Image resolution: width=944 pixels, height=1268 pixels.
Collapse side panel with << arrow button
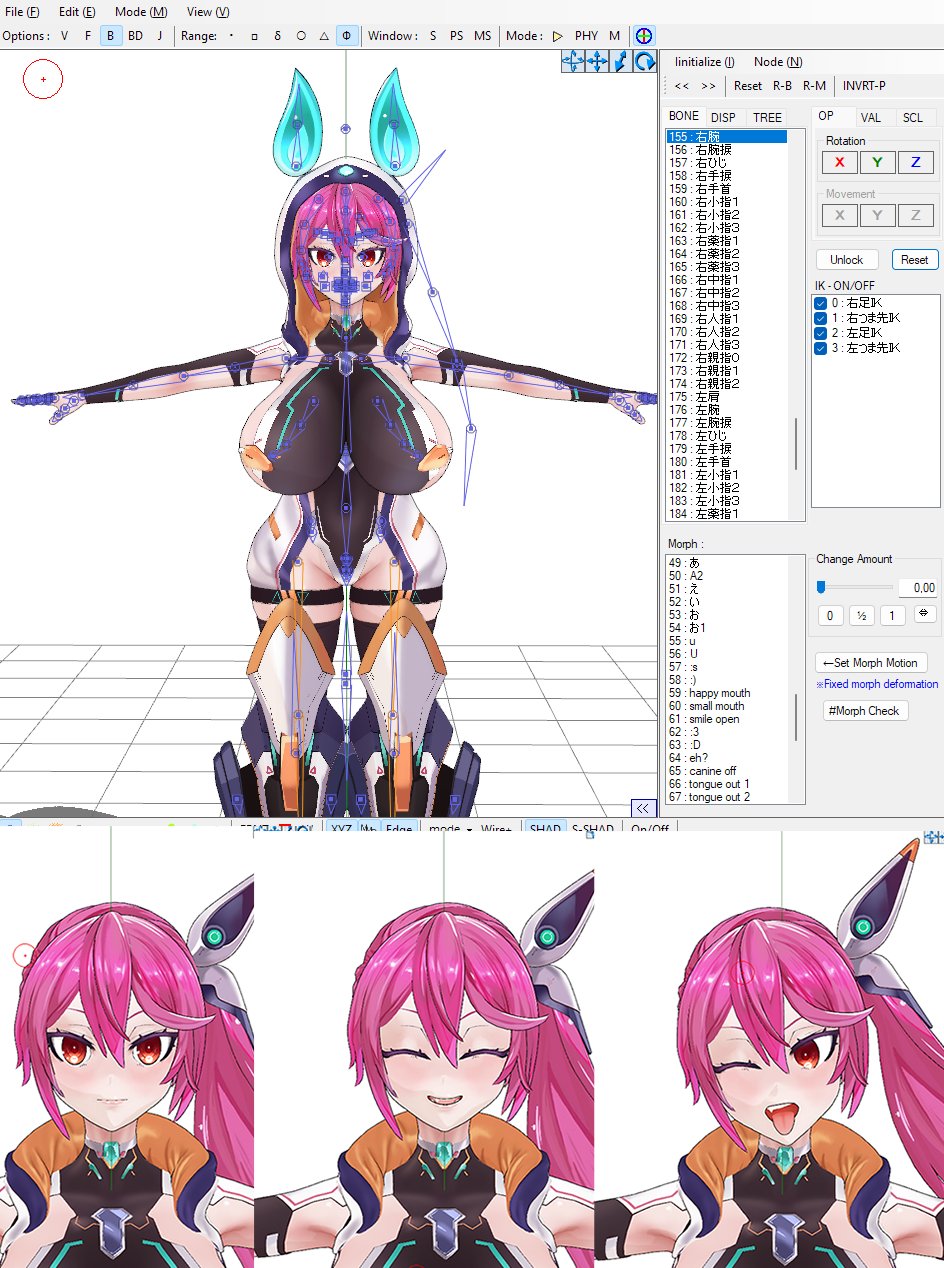643,808
